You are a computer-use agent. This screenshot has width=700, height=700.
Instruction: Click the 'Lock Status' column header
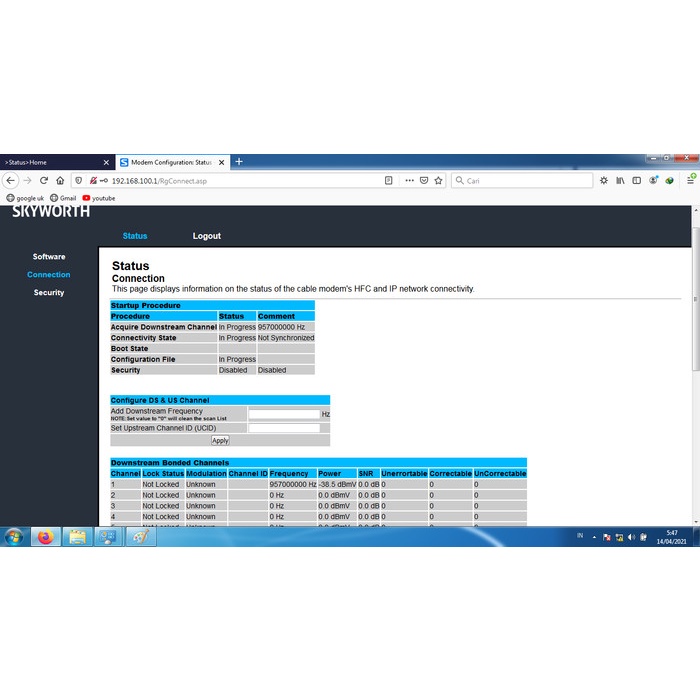[x=163, y=473]
